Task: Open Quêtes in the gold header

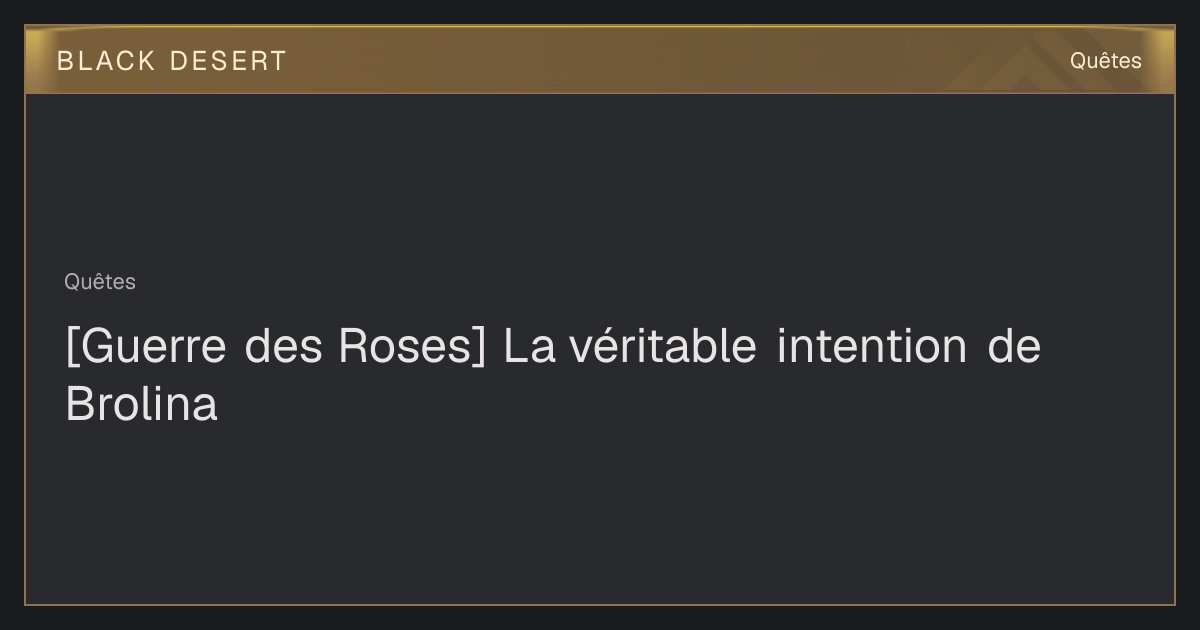Action: (1105, 61)
